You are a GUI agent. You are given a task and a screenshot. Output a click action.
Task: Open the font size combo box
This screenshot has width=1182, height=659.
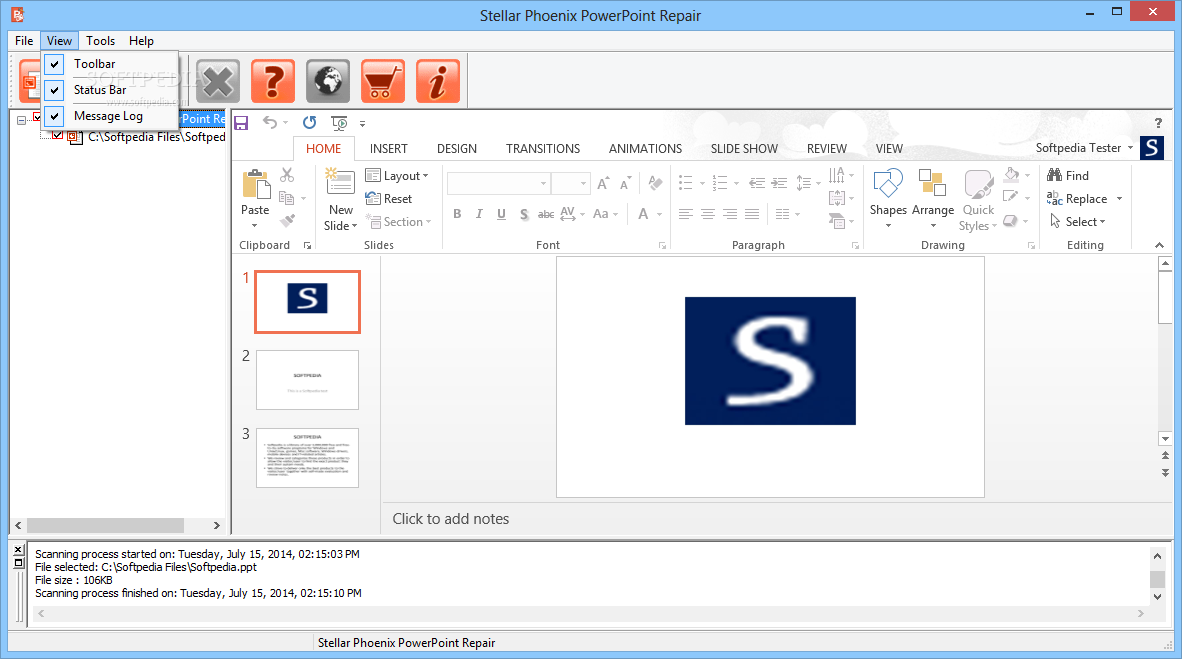[569, 183]
